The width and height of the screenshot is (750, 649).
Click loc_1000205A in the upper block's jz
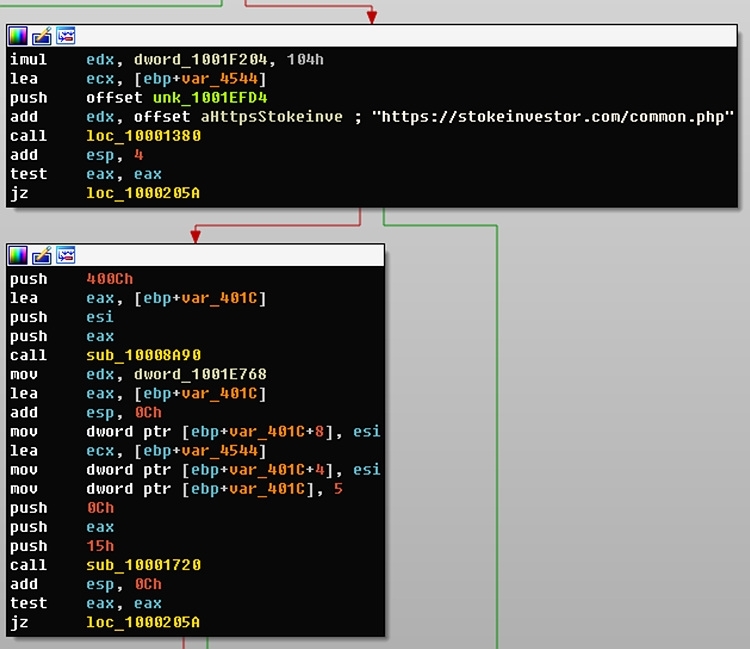[143, 193]
